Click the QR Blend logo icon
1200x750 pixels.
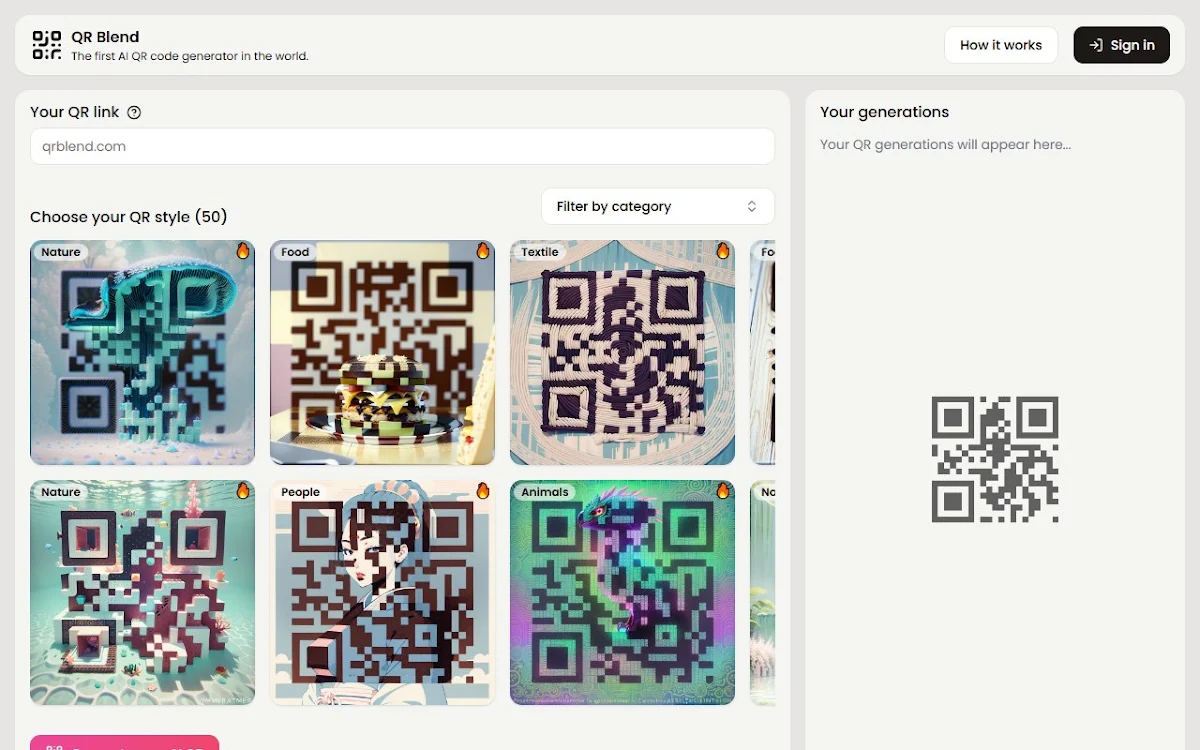click(47, 45)
